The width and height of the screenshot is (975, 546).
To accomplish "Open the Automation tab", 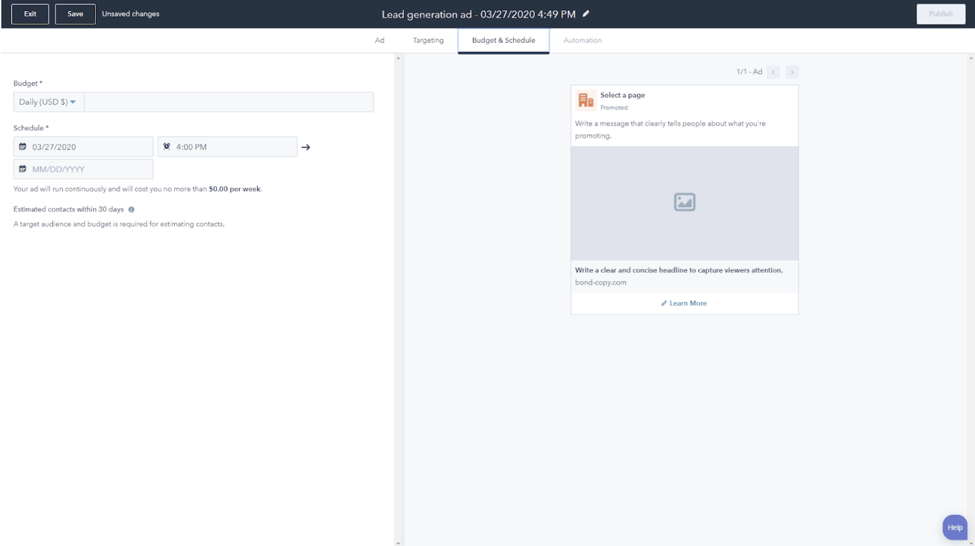I will 583,40.
